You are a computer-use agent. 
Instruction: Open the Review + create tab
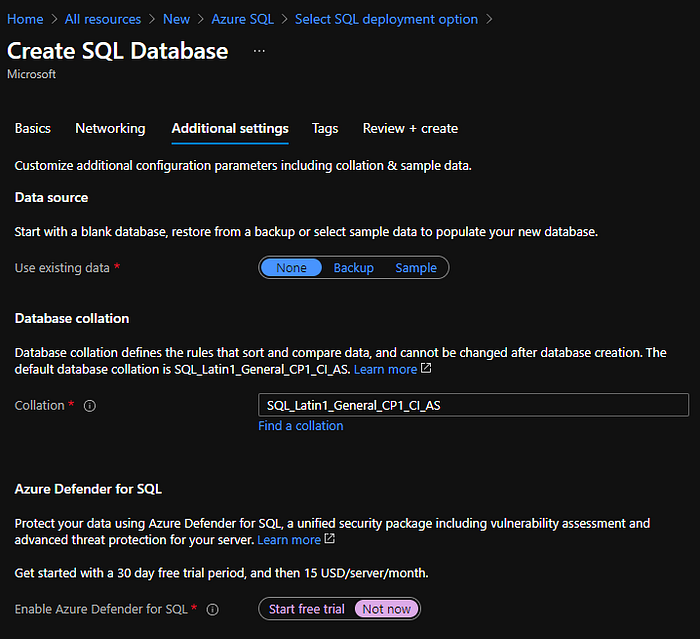coord(410,129)
